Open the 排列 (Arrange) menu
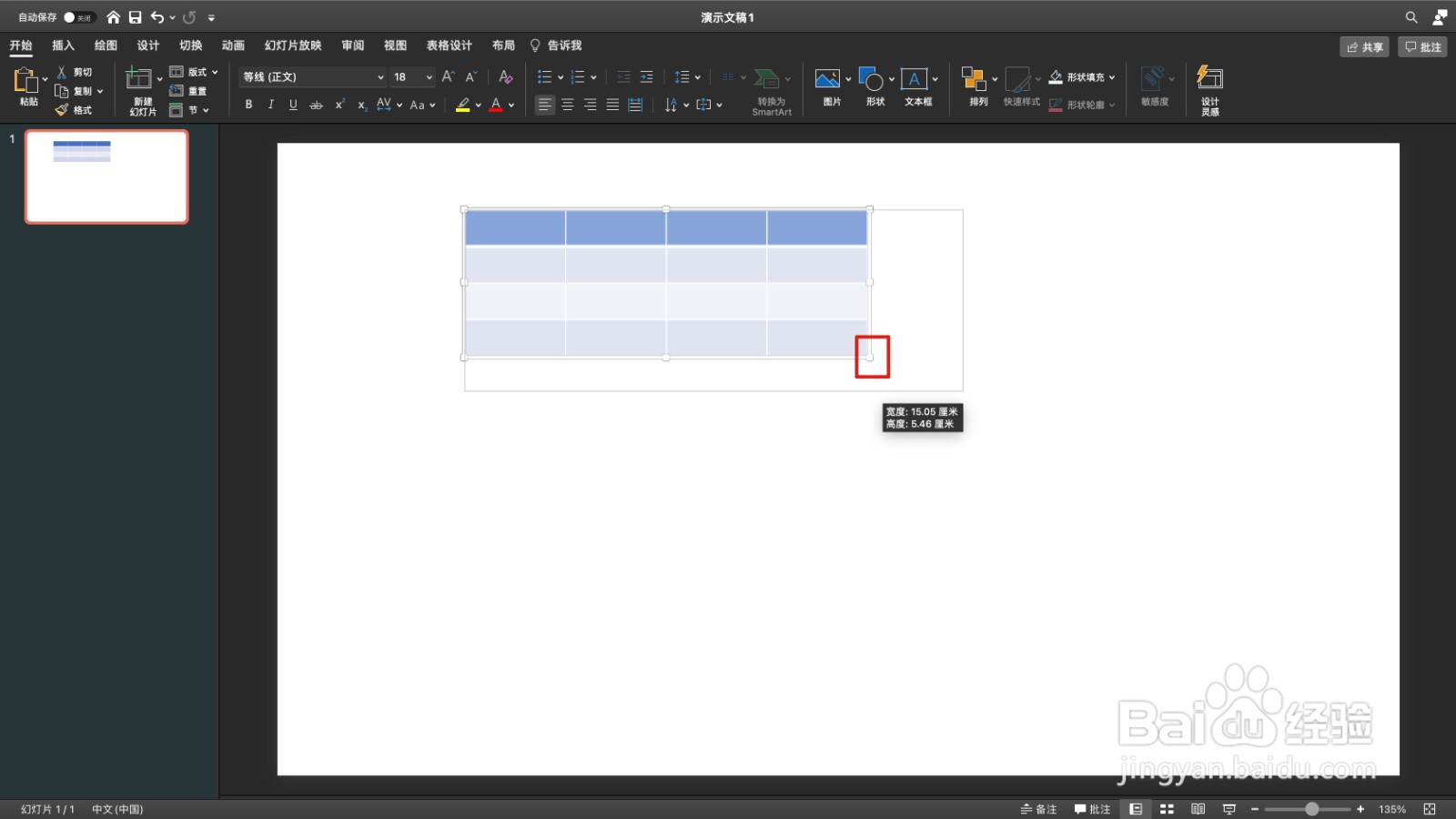The width and height of the screenshot is (1456, 819). pos(978,87)
